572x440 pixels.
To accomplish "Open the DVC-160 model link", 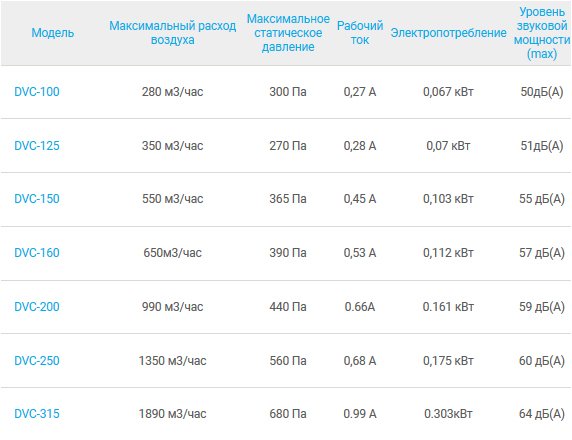I will coord(37,253).
